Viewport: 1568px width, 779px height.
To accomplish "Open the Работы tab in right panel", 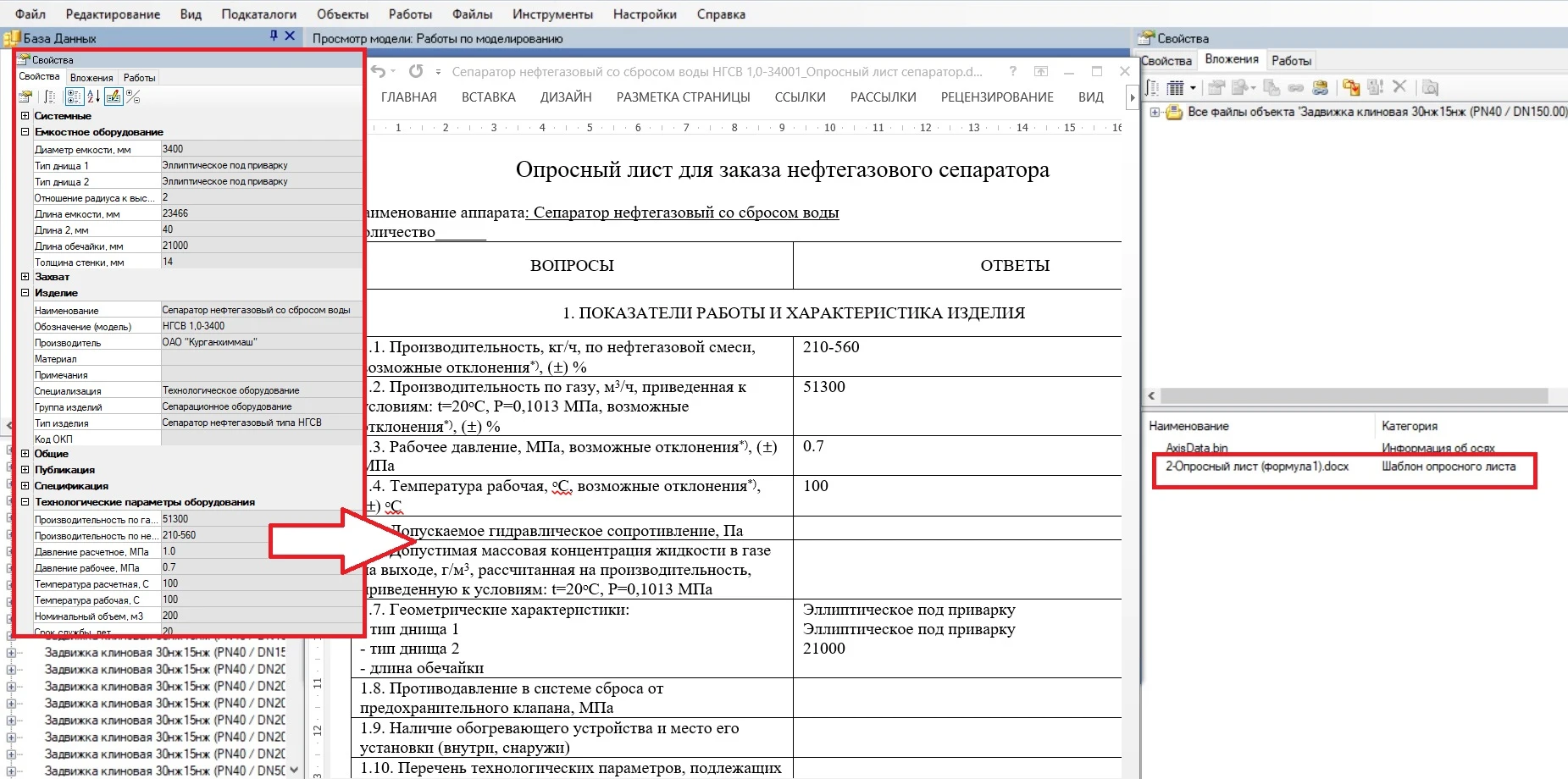I will pos(1291,61).
